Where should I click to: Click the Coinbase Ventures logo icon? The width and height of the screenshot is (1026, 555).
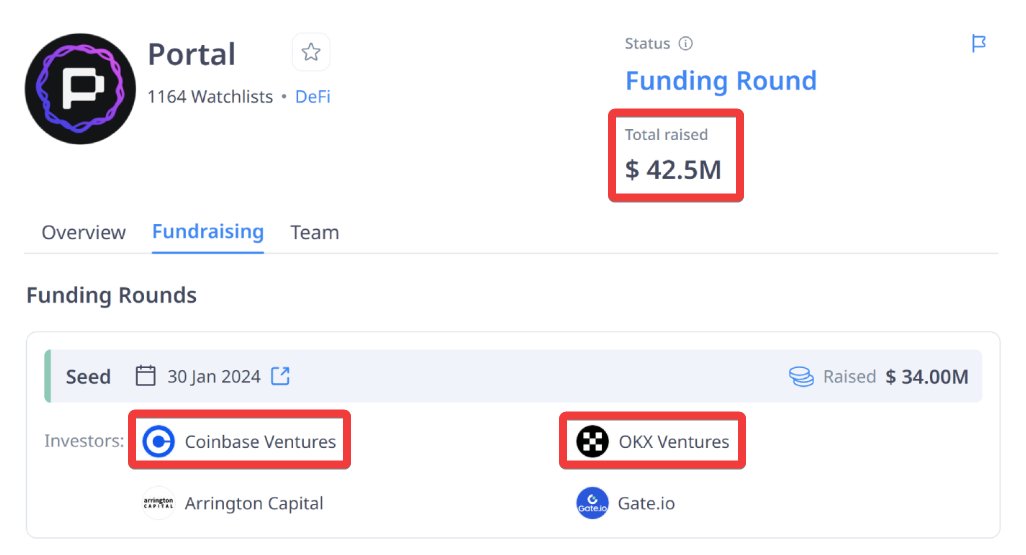point(158,441)
